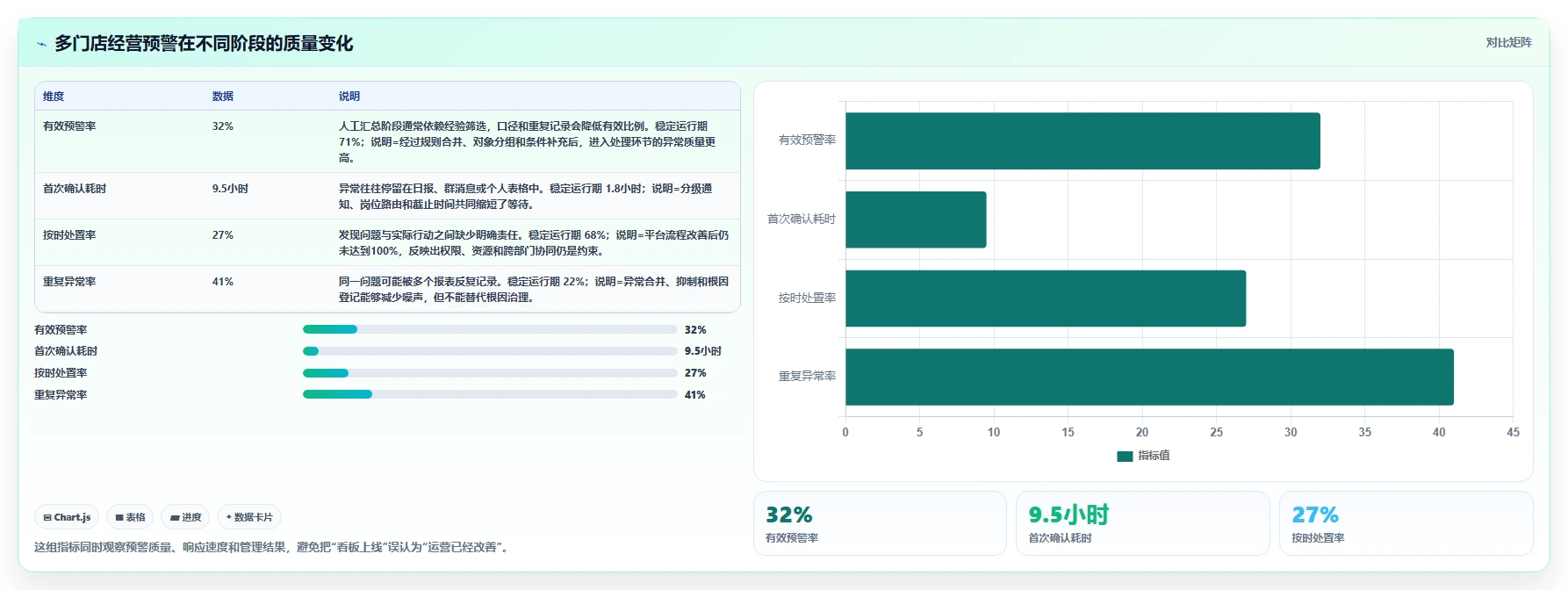1568x590 pixels.
Task: Open the 32% 有效预警率 data card
Action: [880, 523]
